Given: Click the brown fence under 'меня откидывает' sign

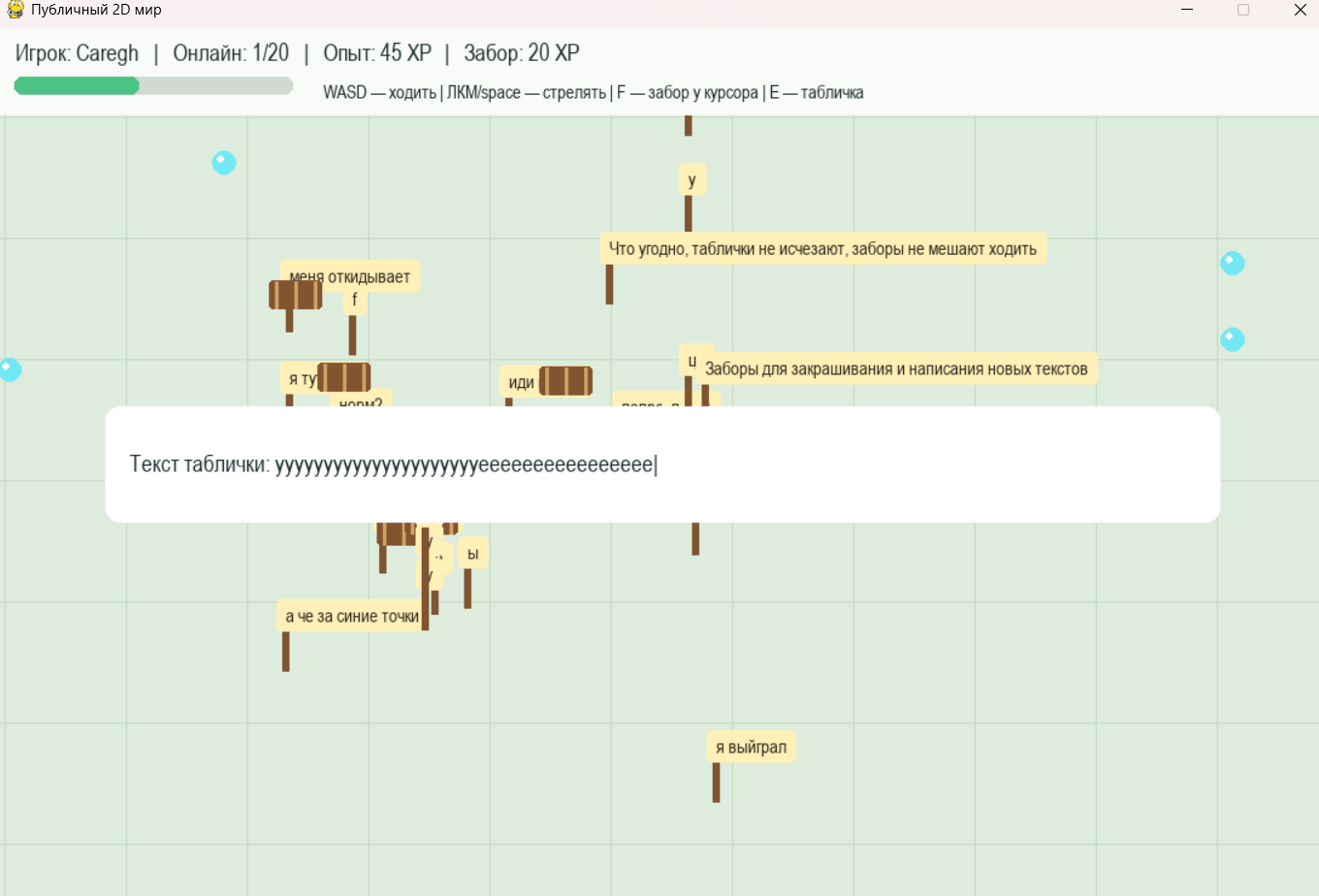Looking at the screenshot, I should [x=296, y=295].
